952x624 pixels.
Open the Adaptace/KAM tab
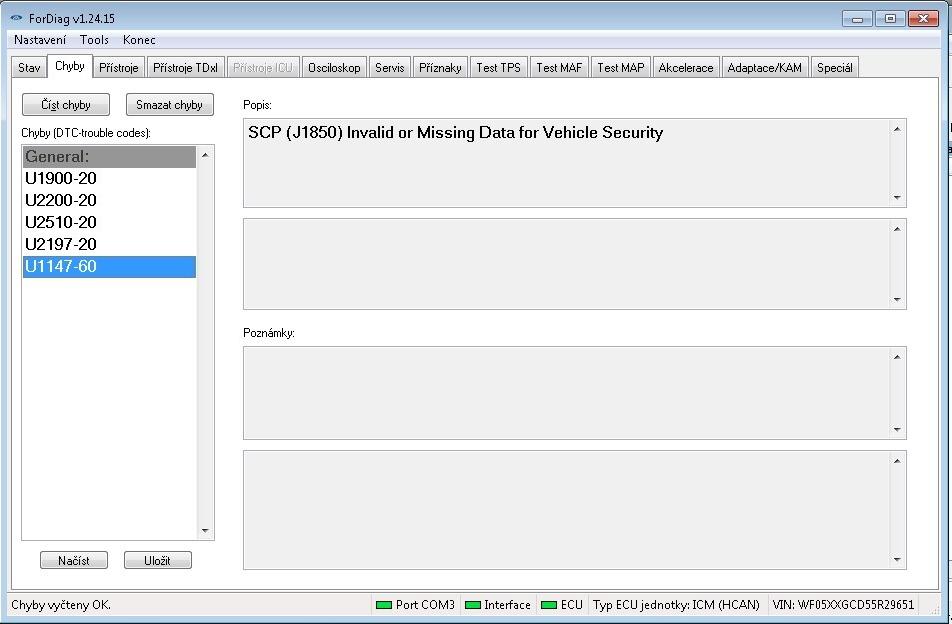764,68
